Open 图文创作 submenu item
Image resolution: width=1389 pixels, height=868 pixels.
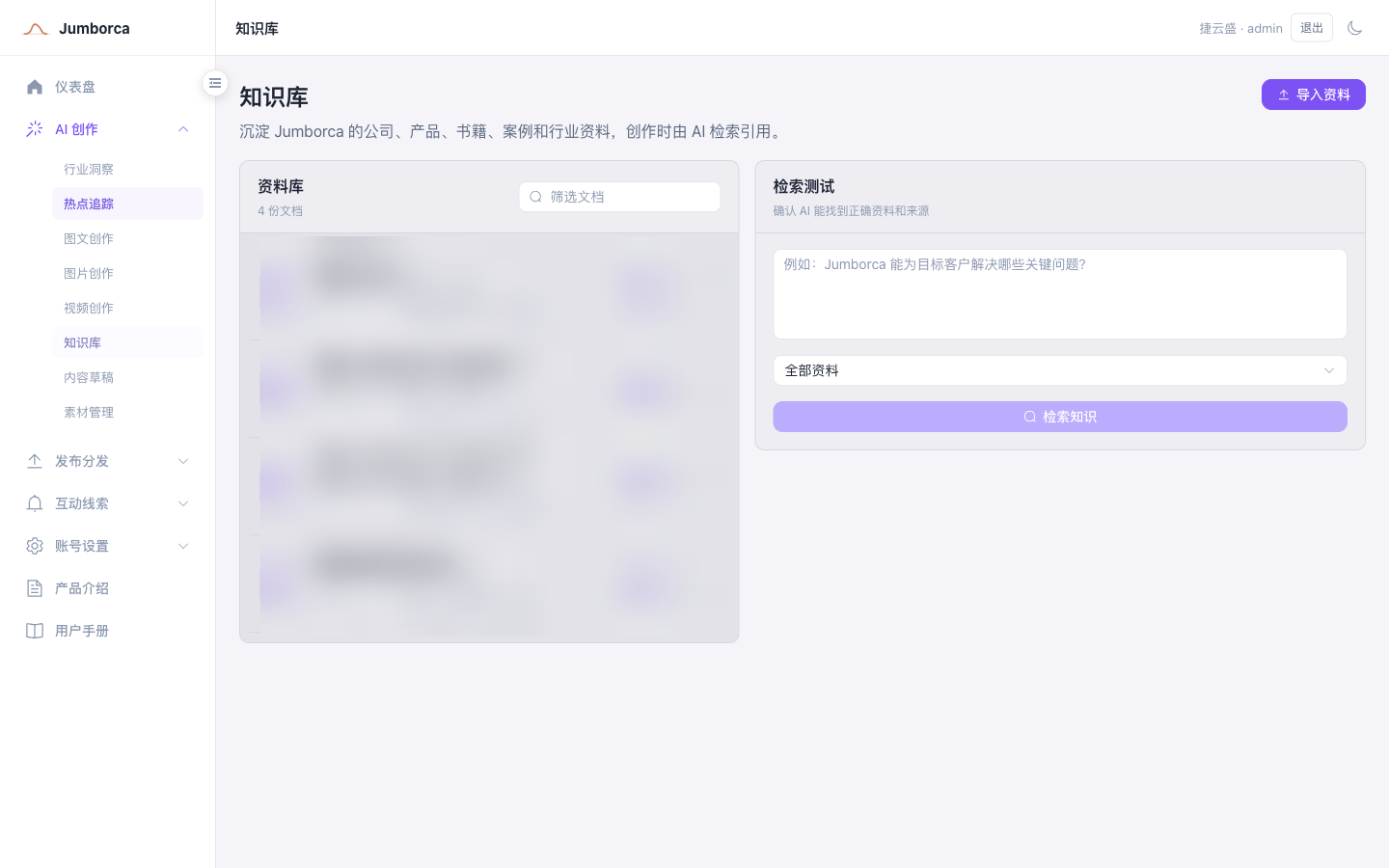coord(127,238)
